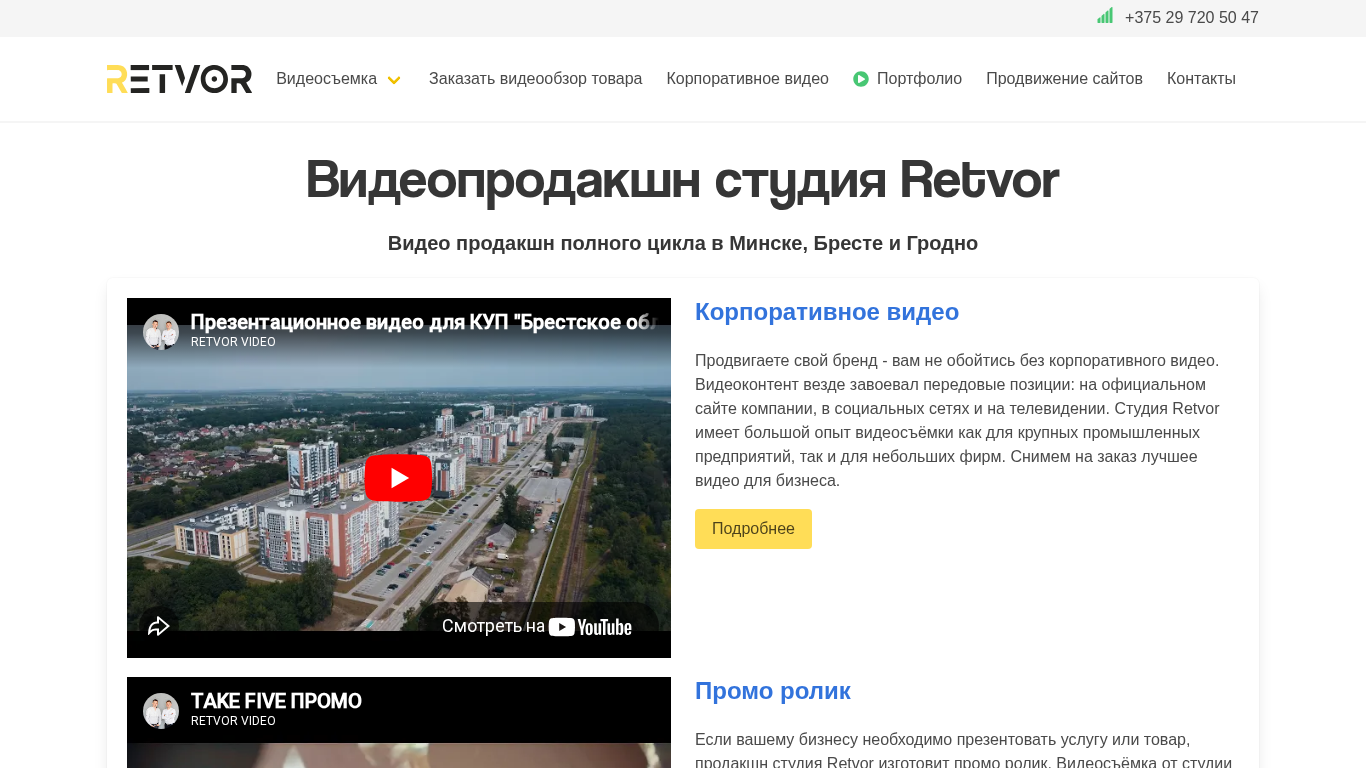
Task: Click RETVOR VIDEO channel name under Презентационное видео
Action: point(233,342)
